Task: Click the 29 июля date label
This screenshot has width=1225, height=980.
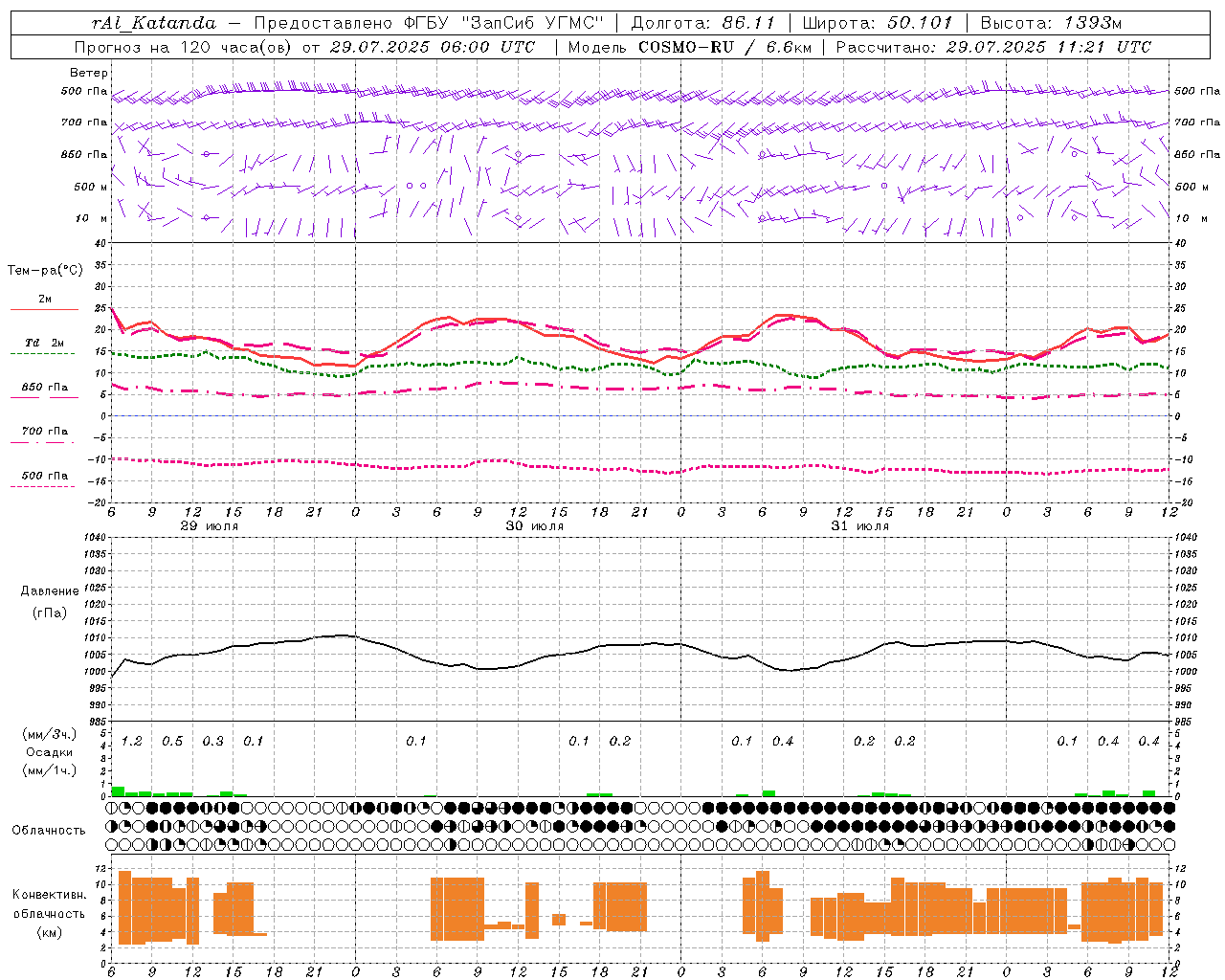Action: coord(210,526)
